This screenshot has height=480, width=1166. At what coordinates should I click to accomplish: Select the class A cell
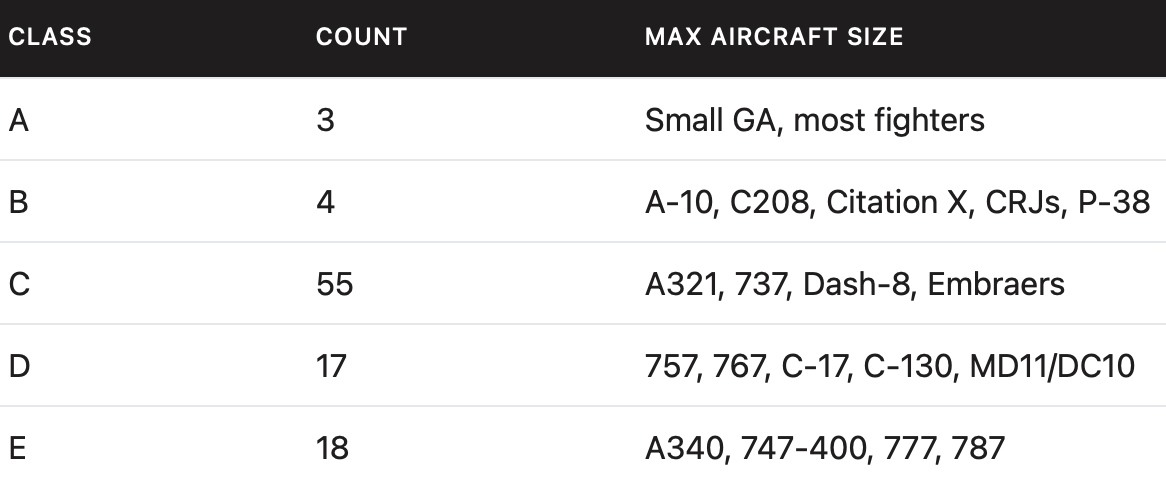19,121
